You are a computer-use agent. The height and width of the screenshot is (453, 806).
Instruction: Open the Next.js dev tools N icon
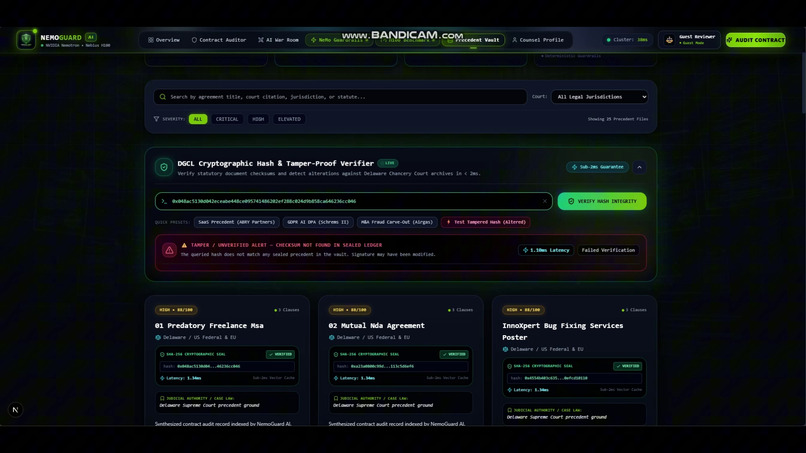tap(15, 410)
